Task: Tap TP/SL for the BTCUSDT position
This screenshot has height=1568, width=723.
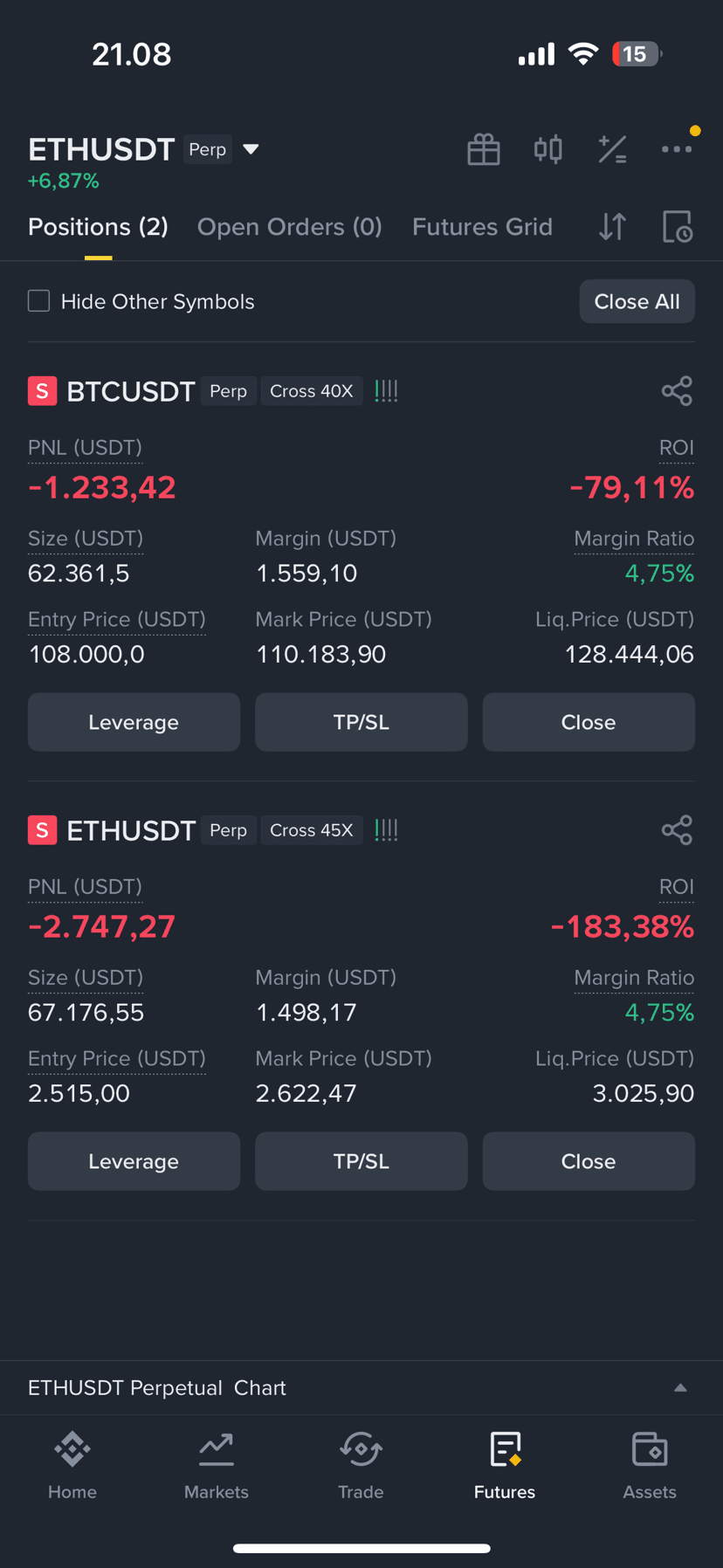Action: tap(361, 722)
